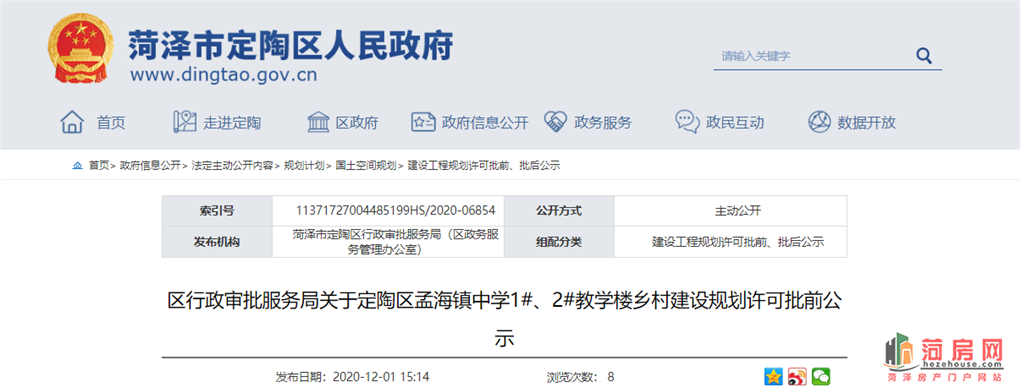Click the 发布机构 table header cell
Screen dimensions: 1020x387
click(217, 242)
